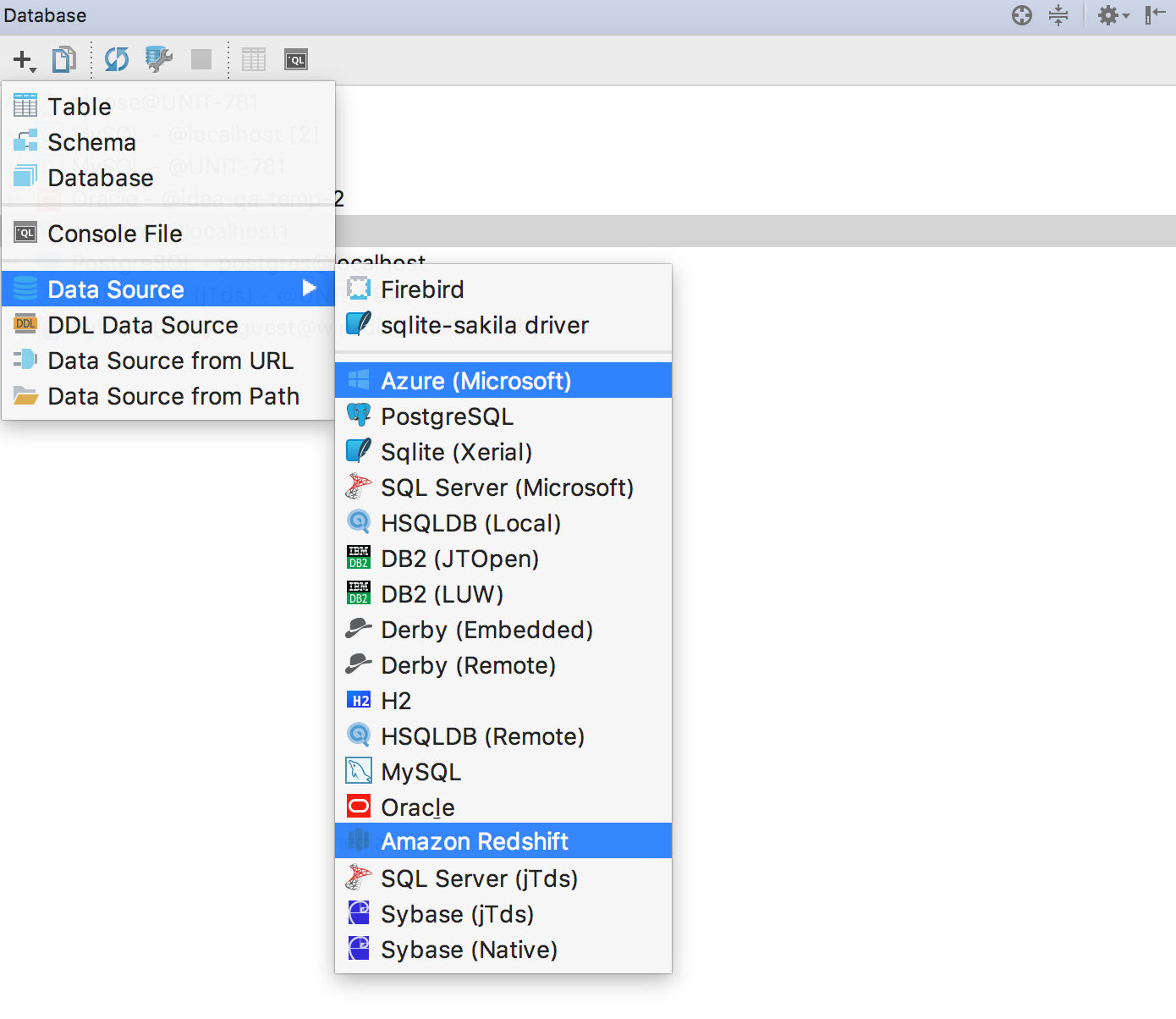Click the Collapse All icon
1176x1019 pixels.
(x=1058, y=15)
